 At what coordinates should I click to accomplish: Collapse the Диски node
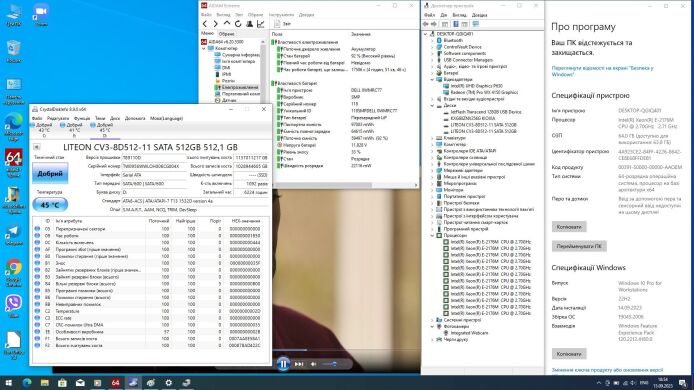[x=432, y=105]
